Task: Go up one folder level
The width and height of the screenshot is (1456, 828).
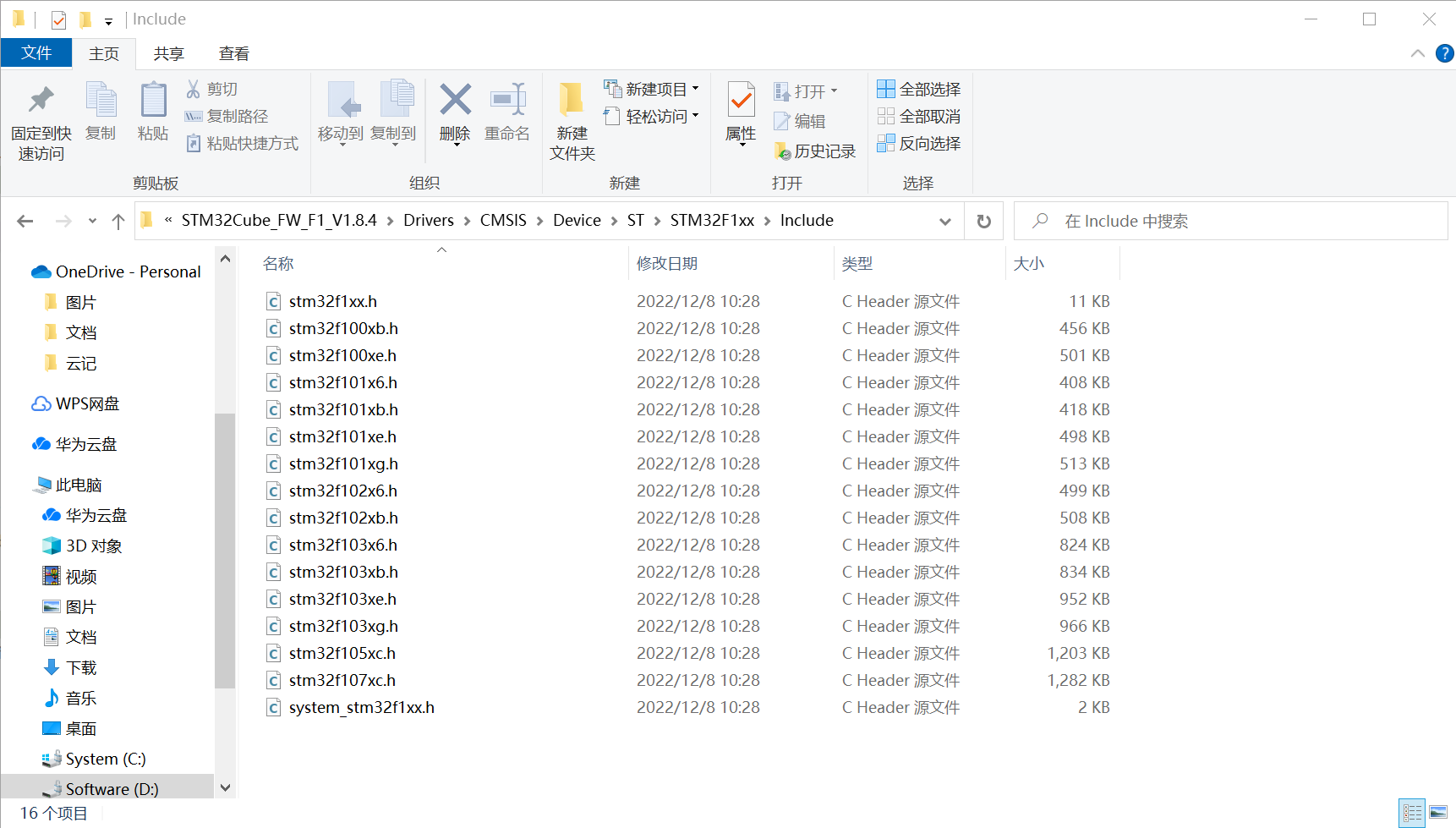Action: [x=118, y=222]
